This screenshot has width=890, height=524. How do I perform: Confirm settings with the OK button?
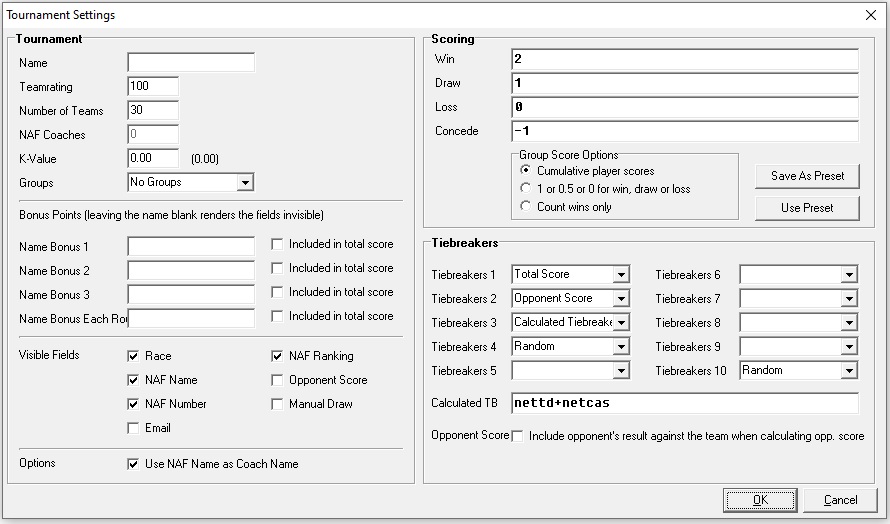tap(760, 500)
